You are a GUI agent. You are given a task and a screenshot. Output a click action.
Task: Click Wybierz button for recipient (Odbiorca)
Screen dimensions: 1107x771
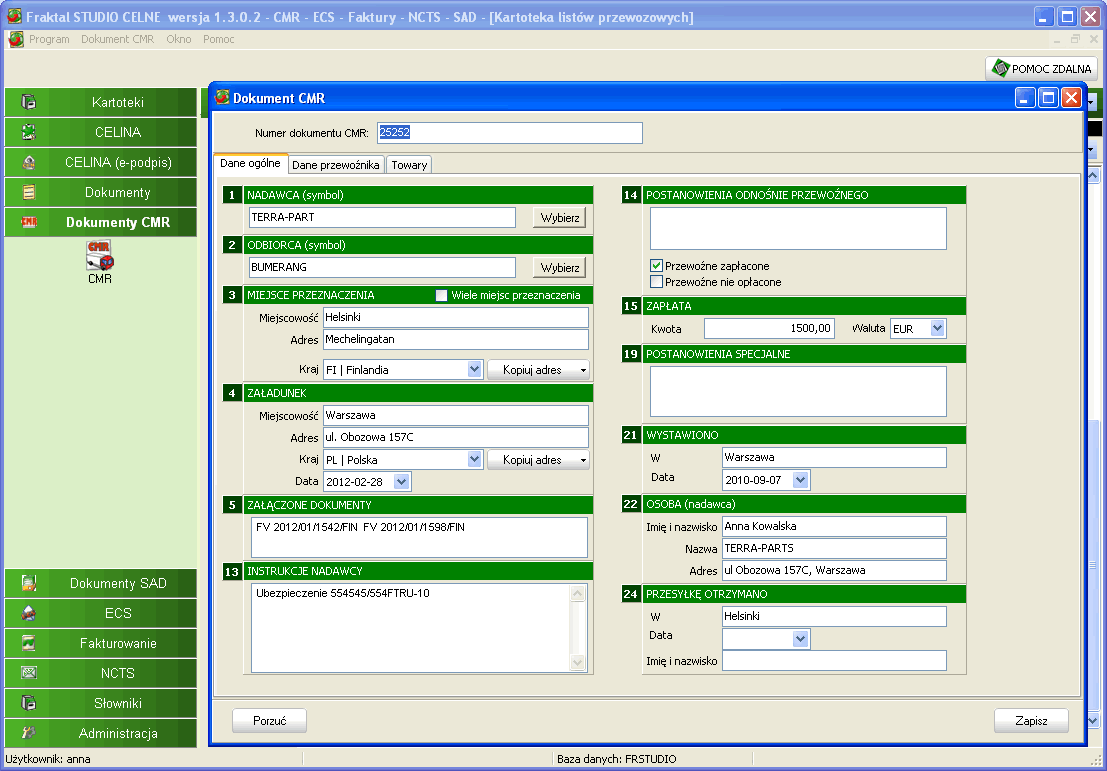[x=560, y=268]
